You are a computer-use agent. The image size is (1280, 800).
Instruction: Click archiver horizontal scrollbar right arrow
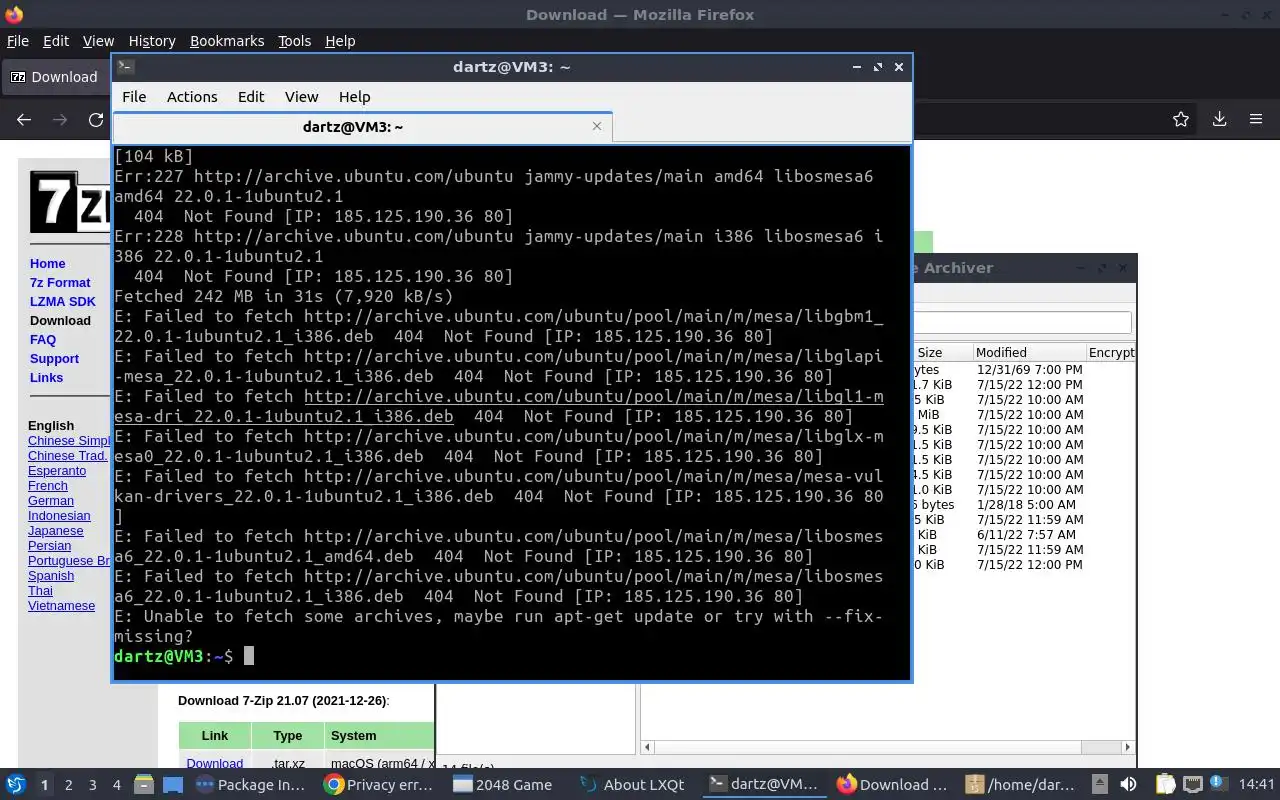[x=1127, y=747]
